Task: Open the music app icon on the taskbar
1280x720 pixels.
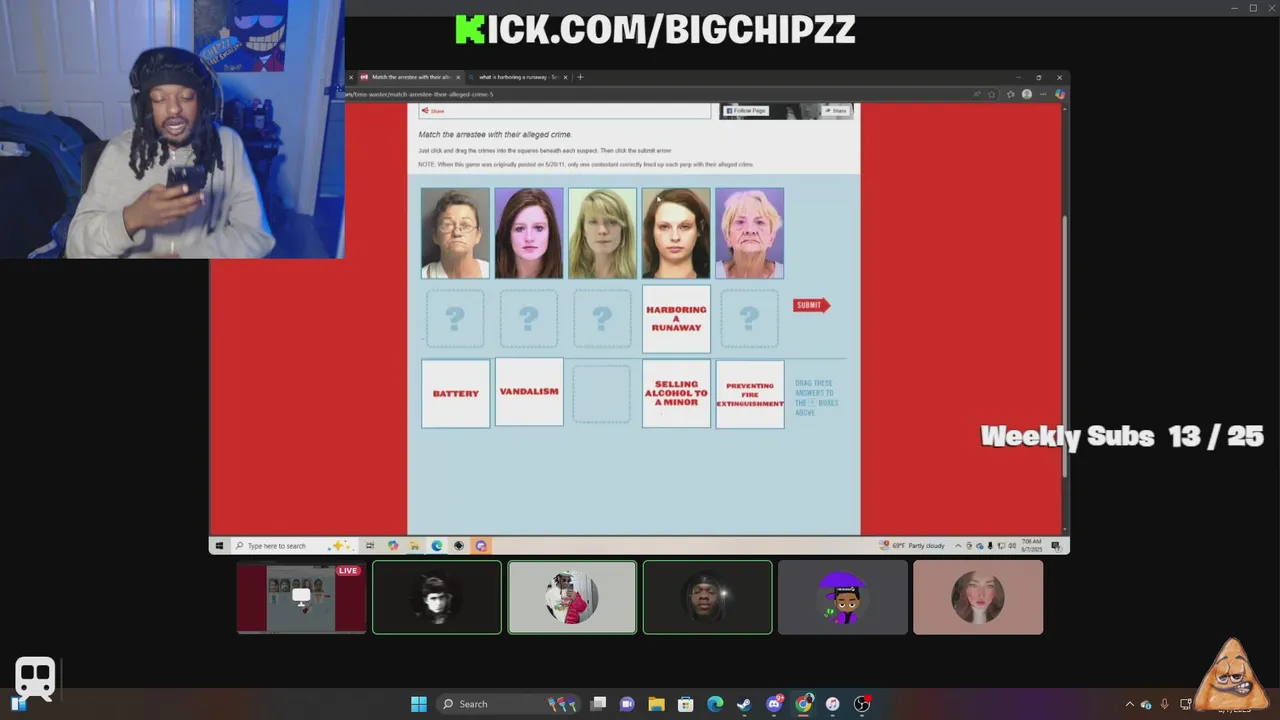Action: [x=833, y=704]
